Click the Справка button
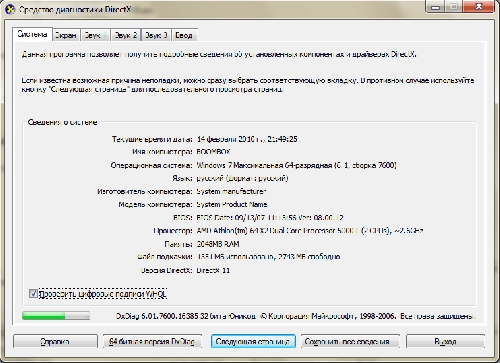The image size is (500, 363). (55, 341)
